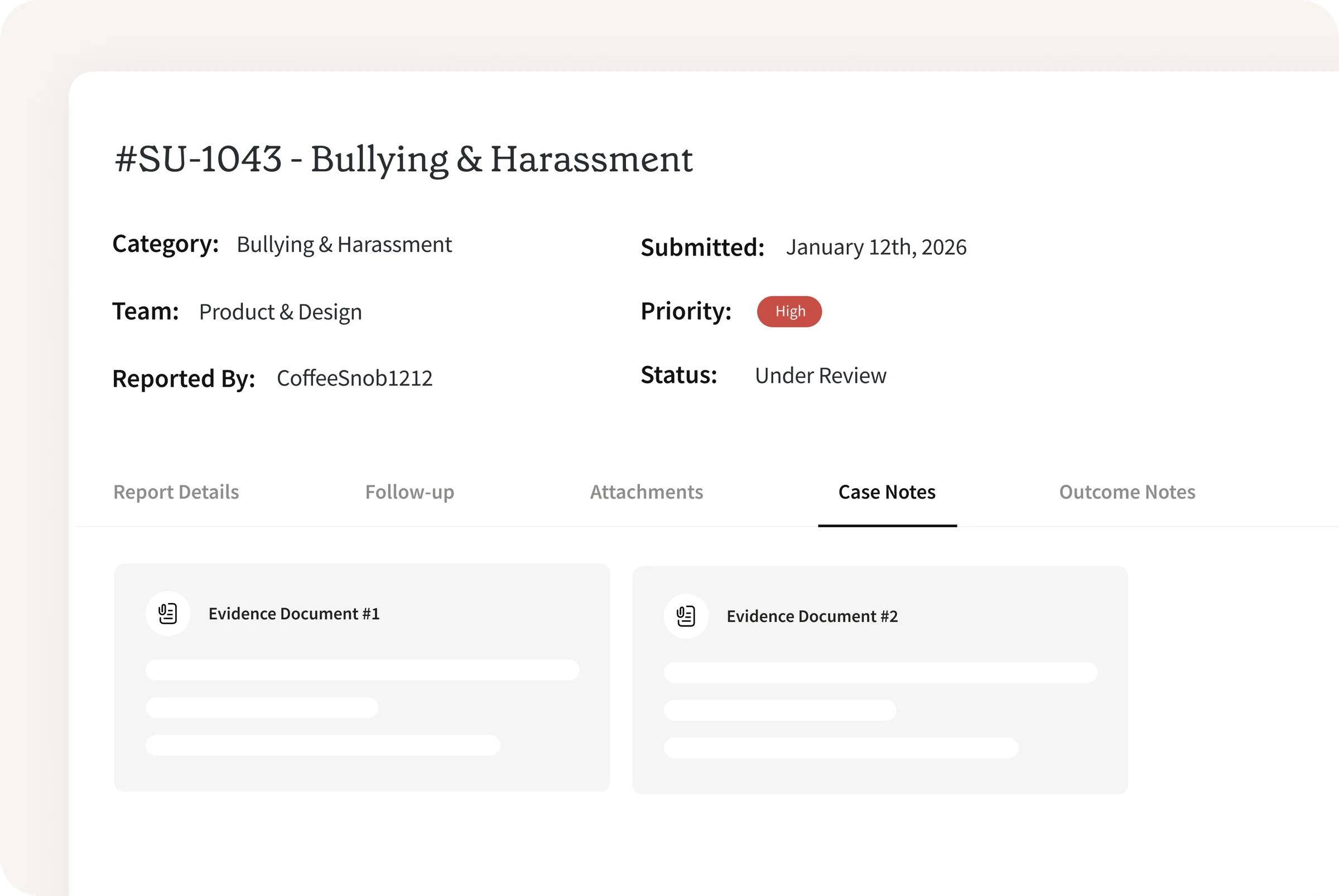This screenshot has height=896, width=1339.
Task: Open the Attachments tab
Action: pos(647,492)
